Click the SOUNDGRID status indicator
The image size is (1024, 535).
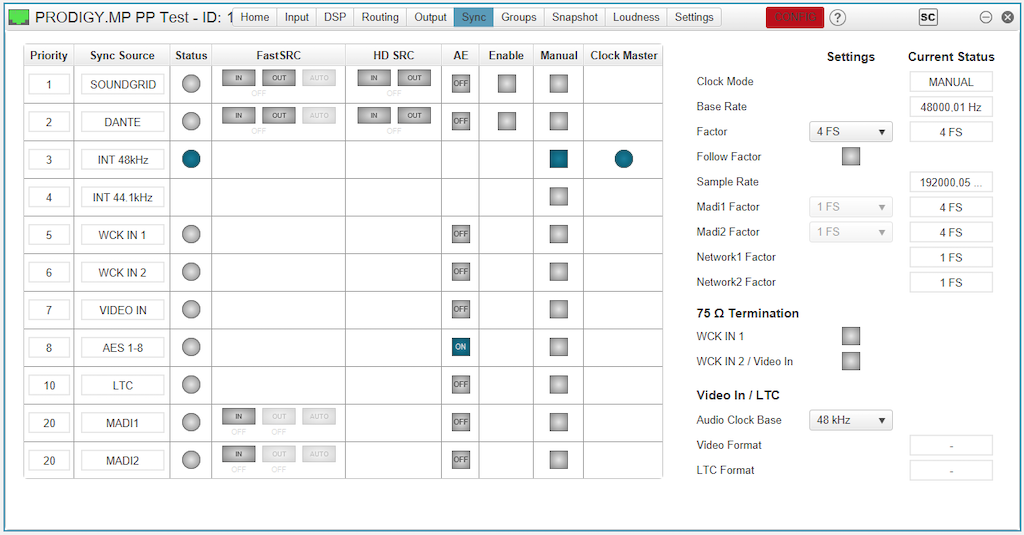191,84
